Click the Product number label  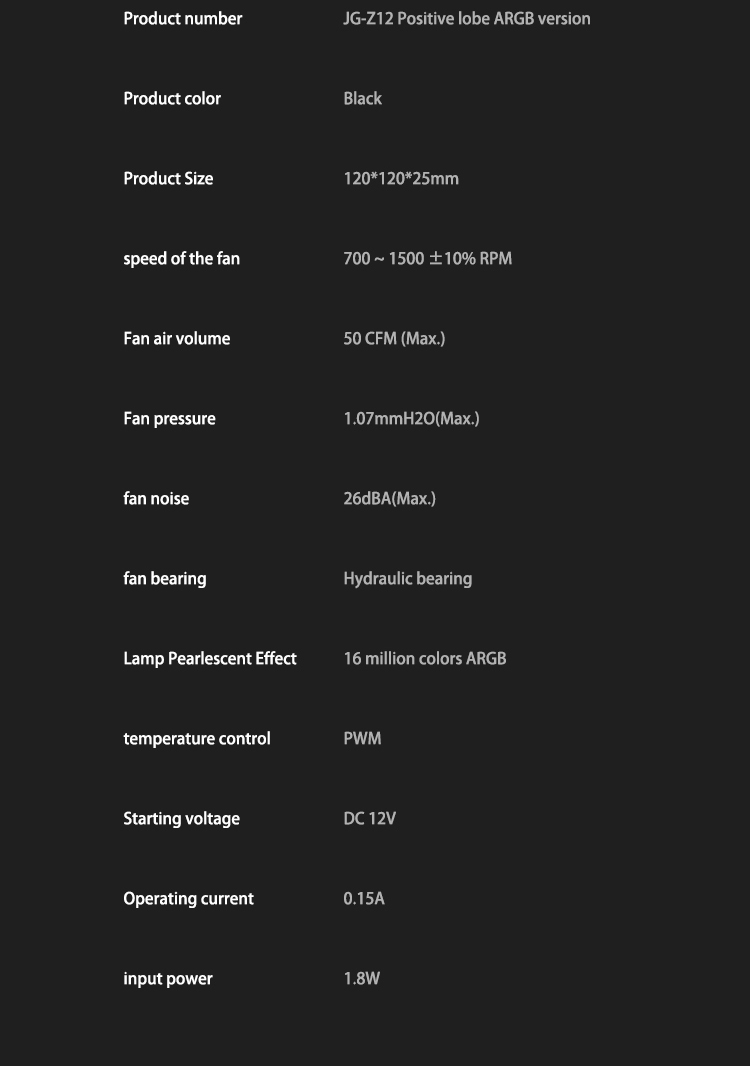182,19
